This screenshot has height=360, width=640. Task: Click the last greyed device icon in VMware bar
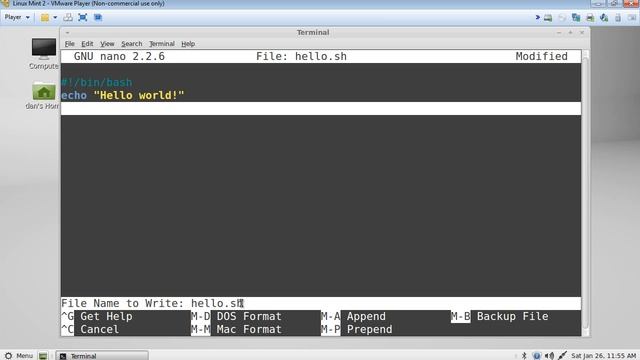pyautogui.click(x=632, y=18)
